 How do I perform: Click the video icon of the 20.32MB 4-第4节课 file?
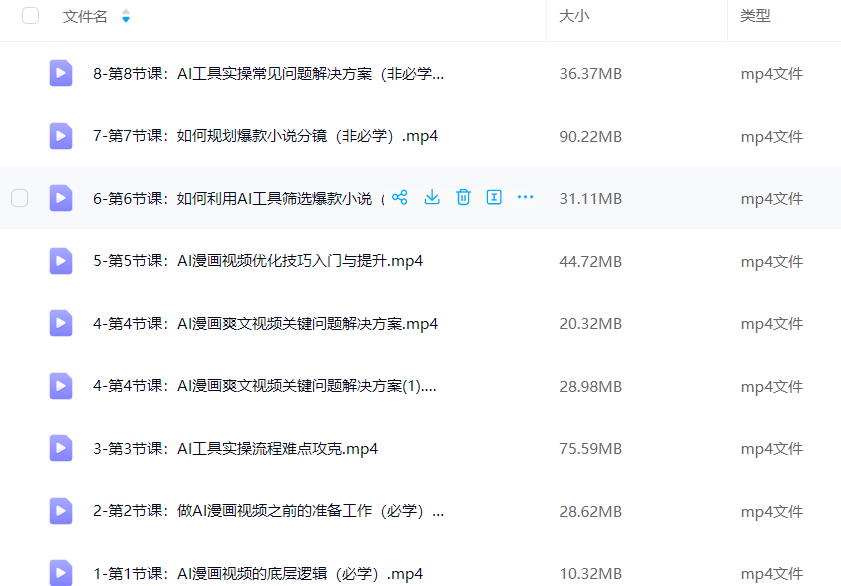pos(61,323)
